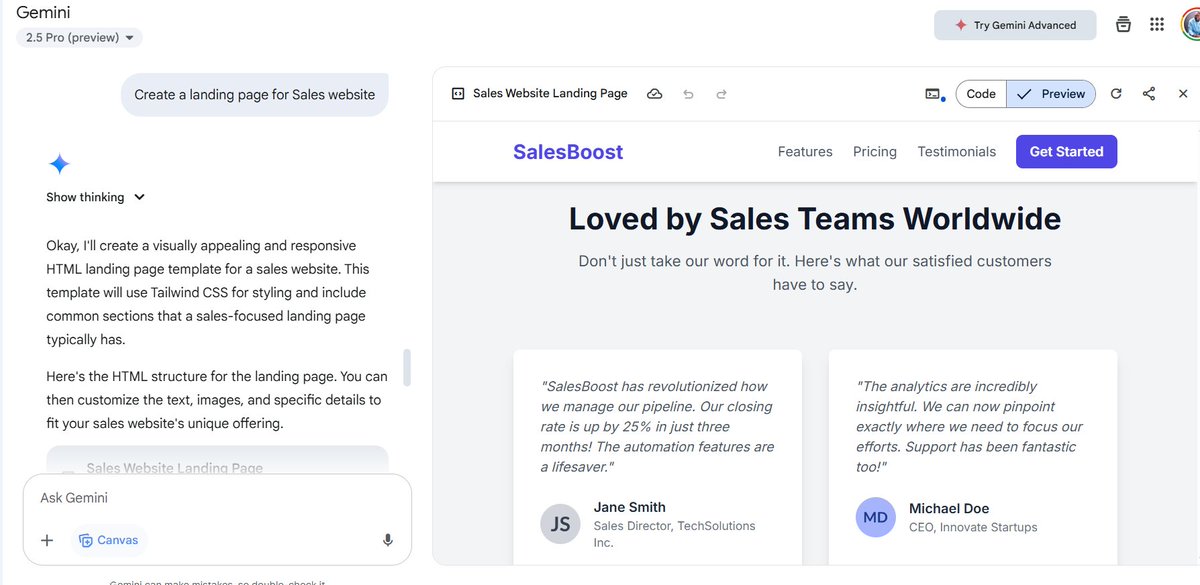The image size is (1200, 585).
Task: Toggle the Canvas chip
Action: point(109,541)
